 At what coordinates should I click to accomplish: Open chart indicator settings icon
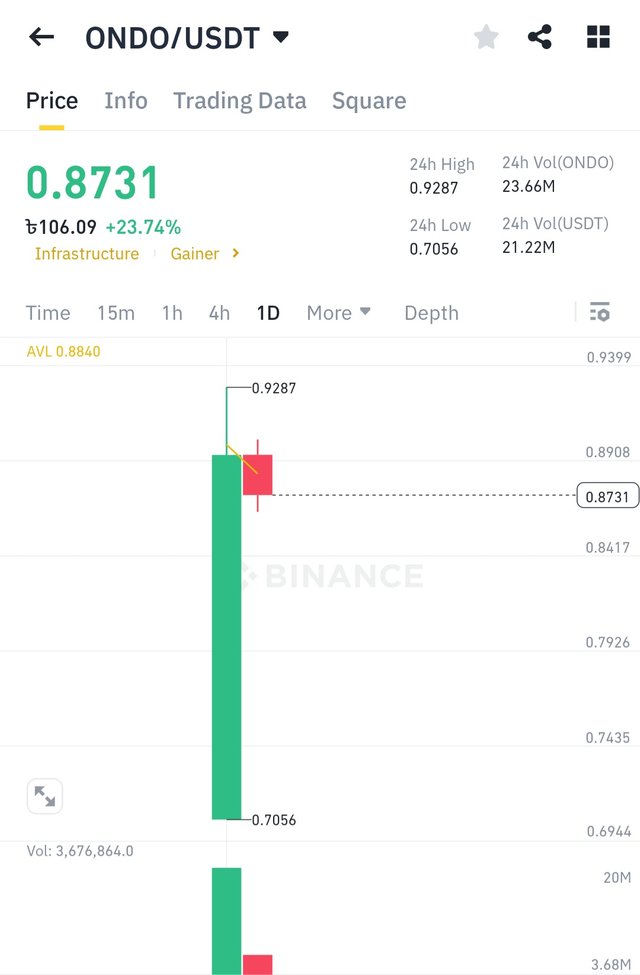point(600,312)
